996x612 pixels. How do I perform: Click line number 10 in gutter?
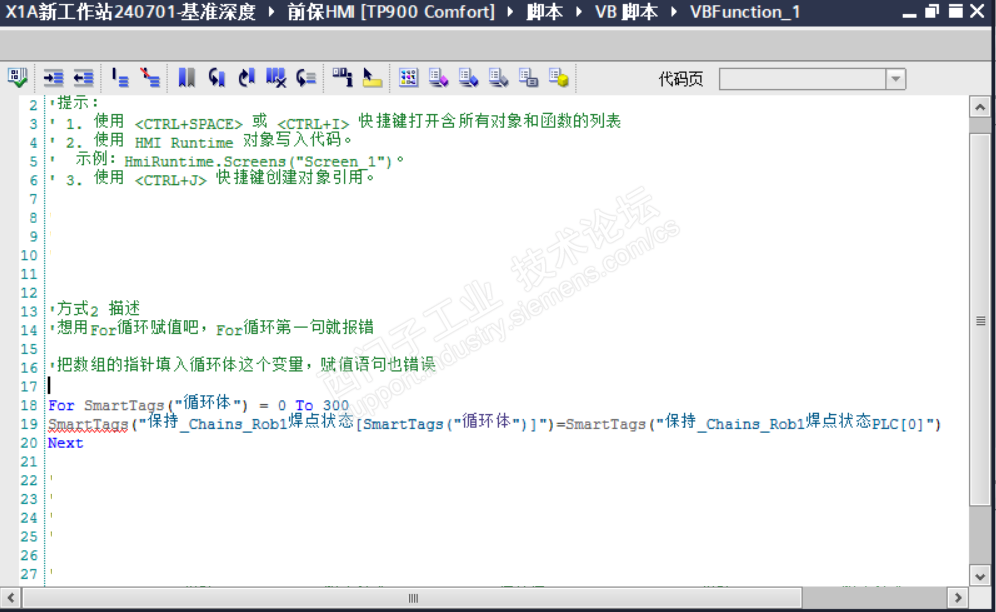click(29, 255)
